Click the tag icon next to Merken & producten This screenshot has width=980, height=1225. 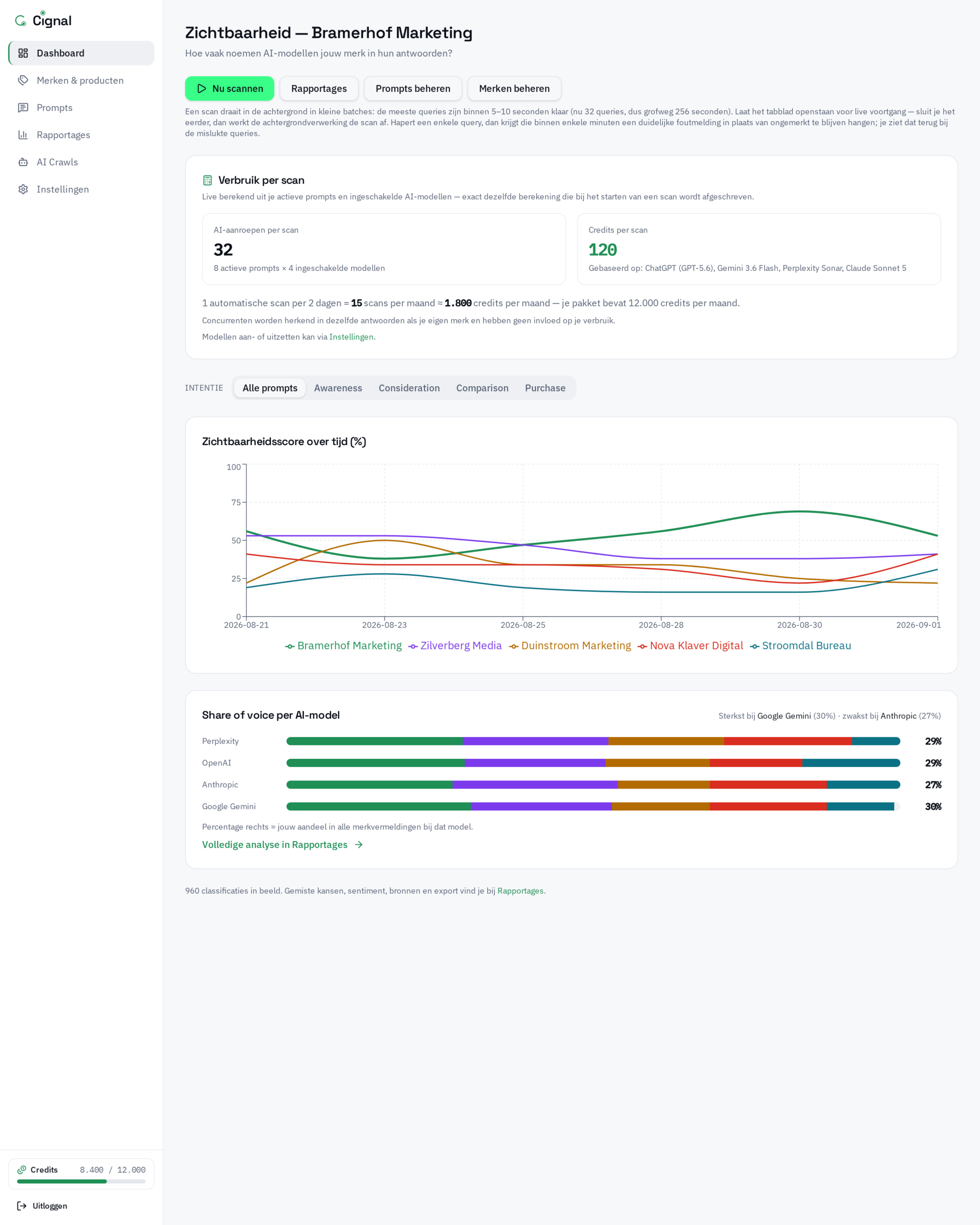23,80
